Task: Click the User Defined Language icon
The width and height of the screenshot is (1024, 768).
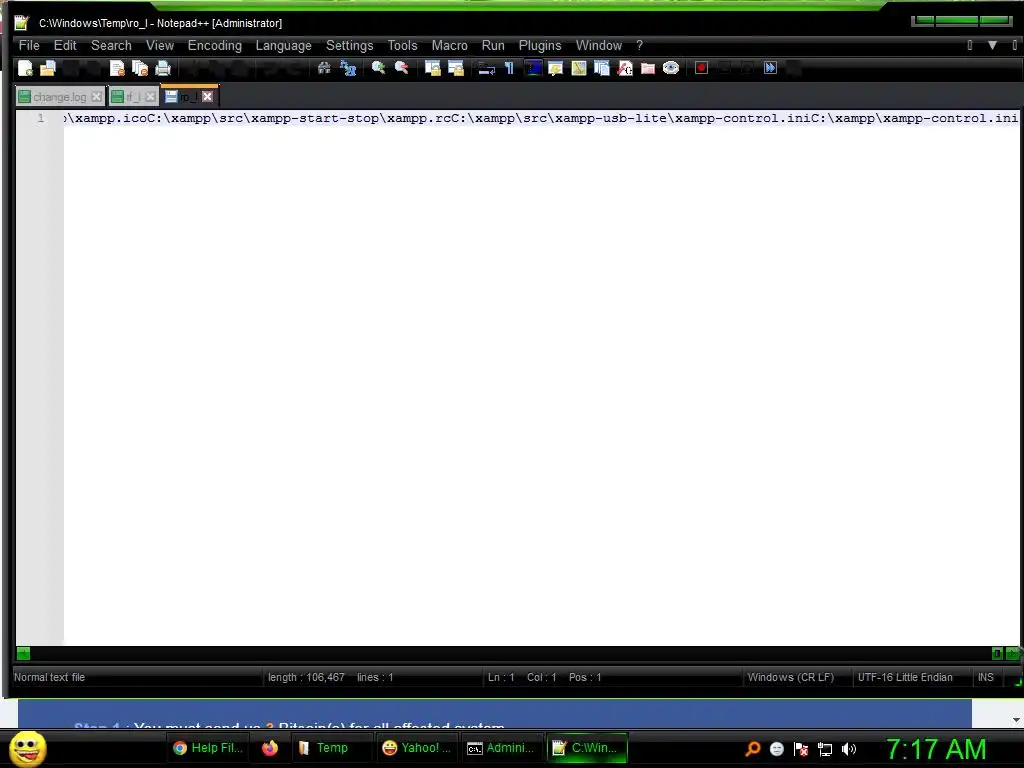Action: [x=556, y=68]
